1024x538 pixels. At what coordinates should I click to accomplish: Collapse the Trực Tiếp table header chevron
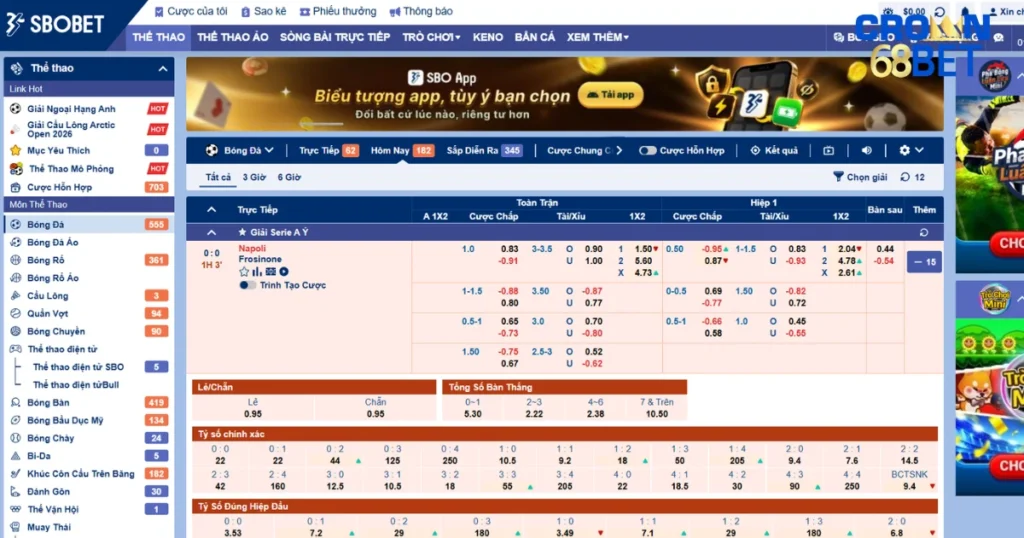[x=212, y=210]
